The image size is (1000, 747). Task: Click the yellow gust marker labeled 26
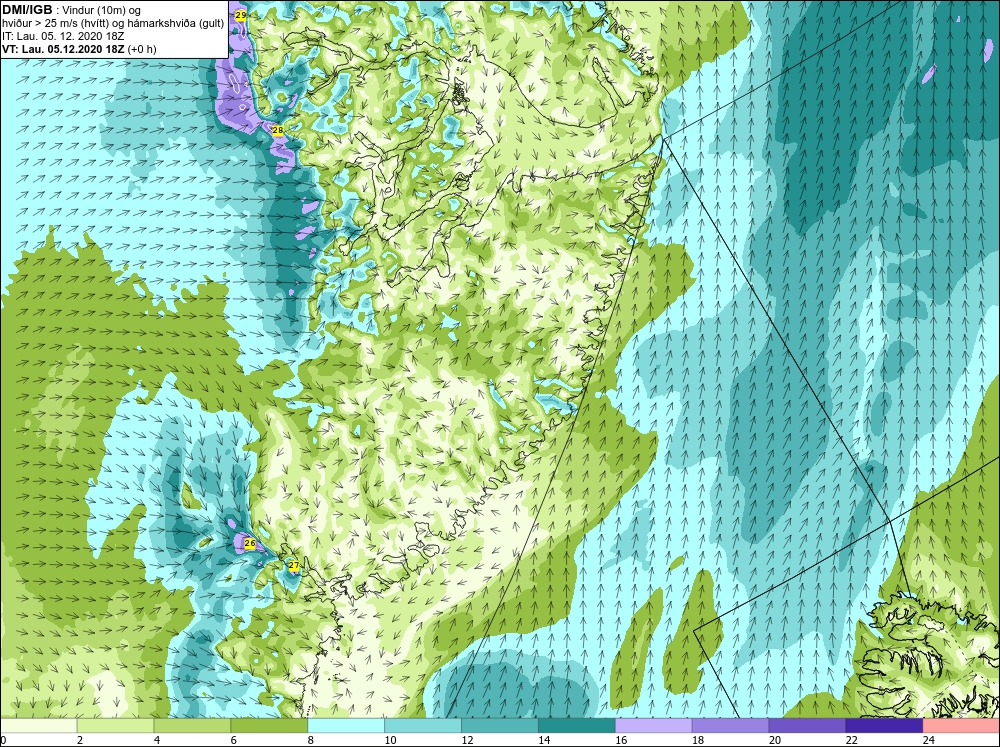coord(250,544)
